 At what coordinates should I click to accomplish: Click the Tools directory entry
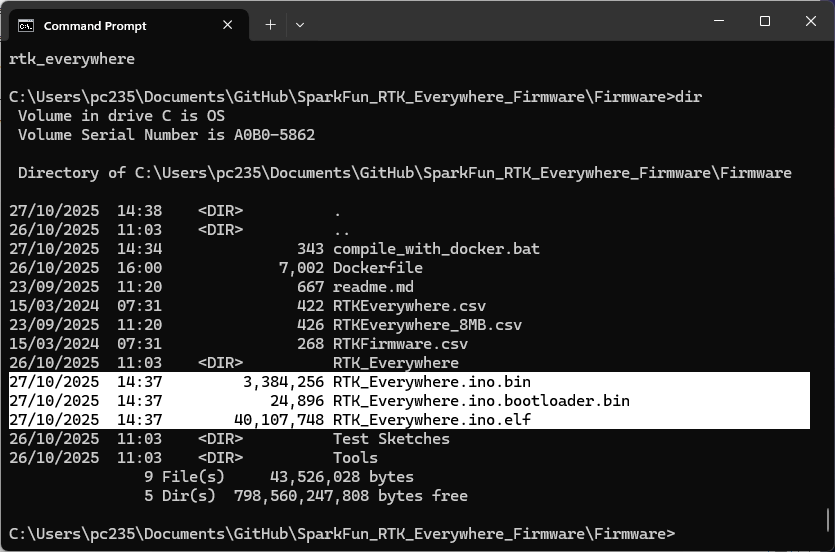click(355, 458)
